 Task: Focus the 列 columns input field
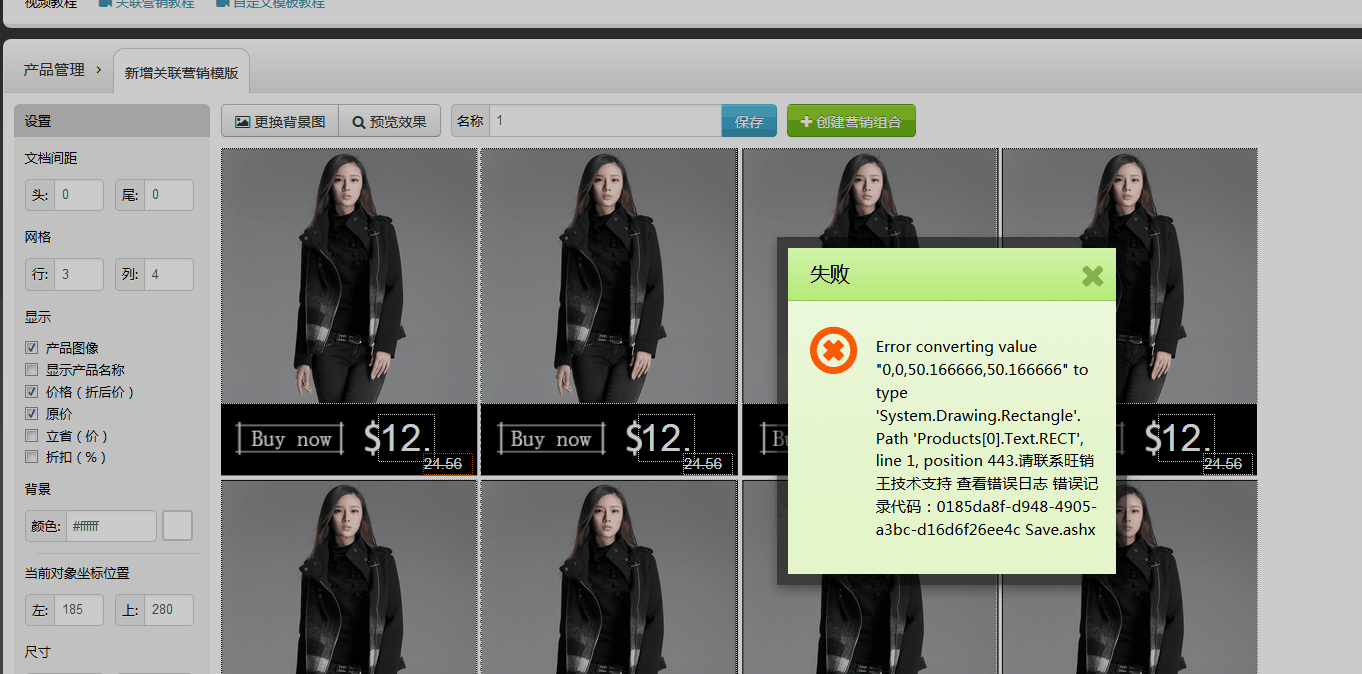coord(168,274)
